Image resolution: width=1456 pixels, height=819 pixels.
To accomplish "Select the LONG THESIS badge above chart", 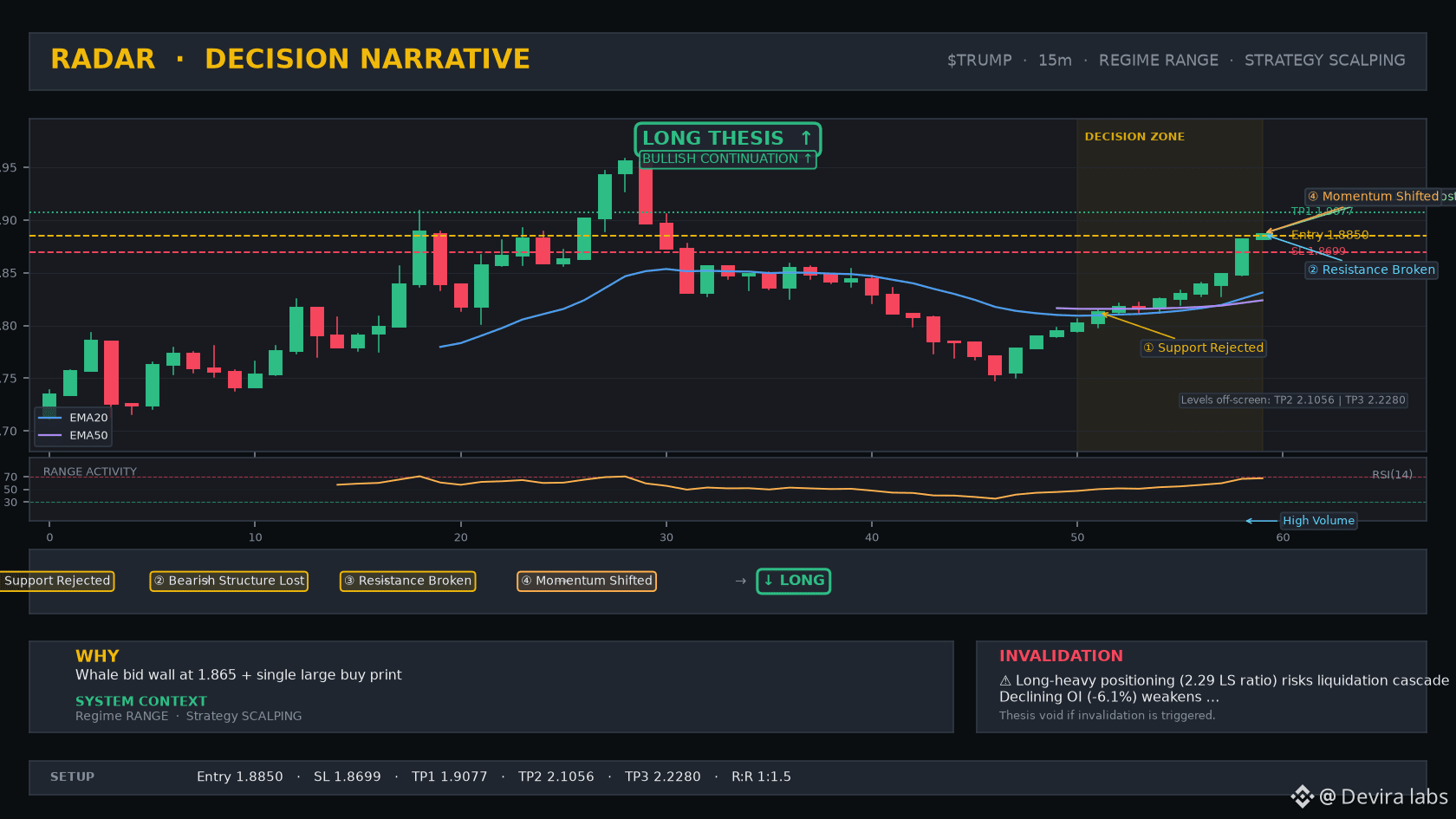I will 727,139.
